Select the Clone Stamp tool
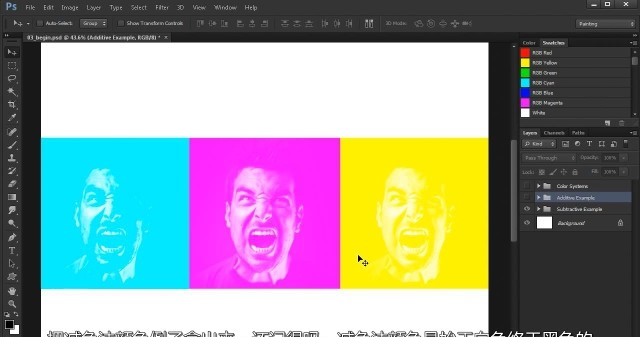This screenshot has width=640, height=360. (12, 158)
